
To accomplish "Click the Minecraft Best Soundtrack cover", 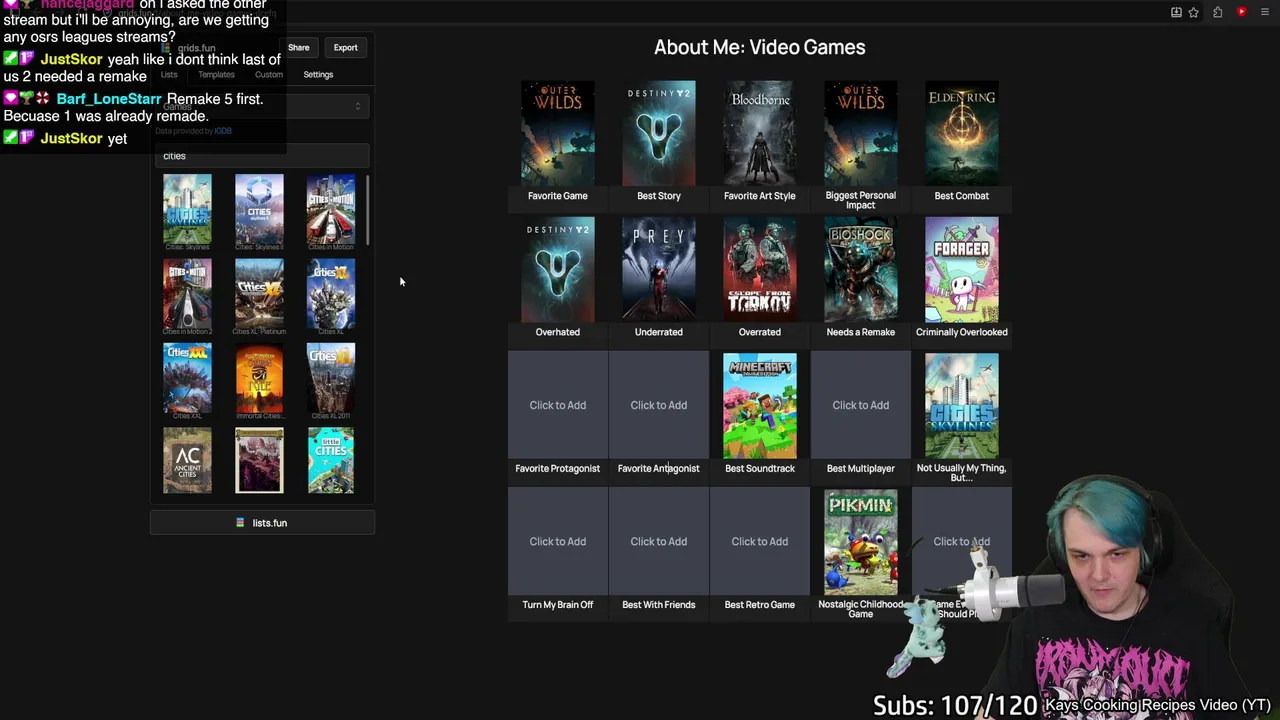I will click(x=760, y=406).
